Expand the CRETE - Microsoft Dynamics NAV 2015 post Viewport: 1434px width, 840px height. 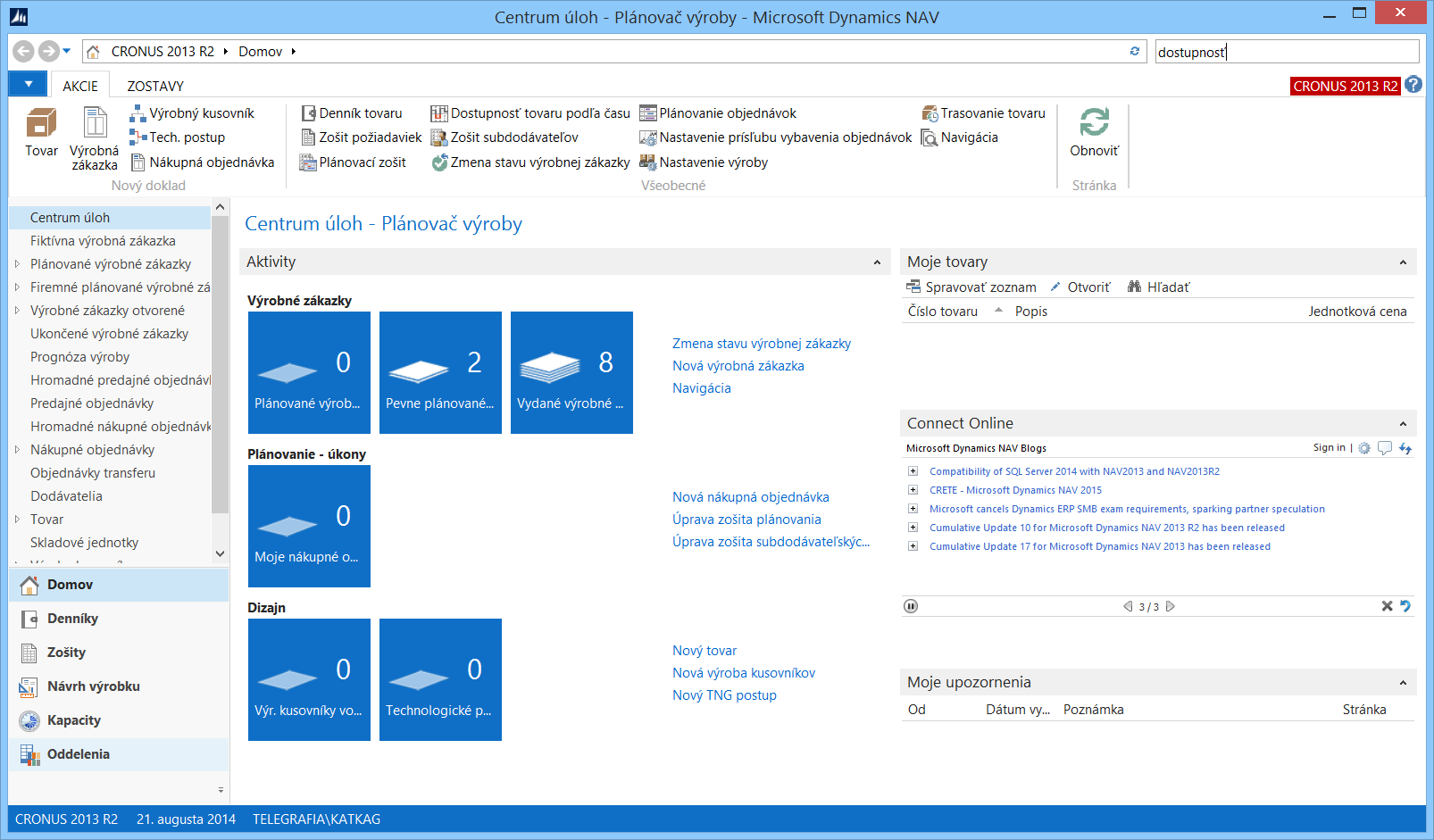pyautogui.click(x=913, y=490)
